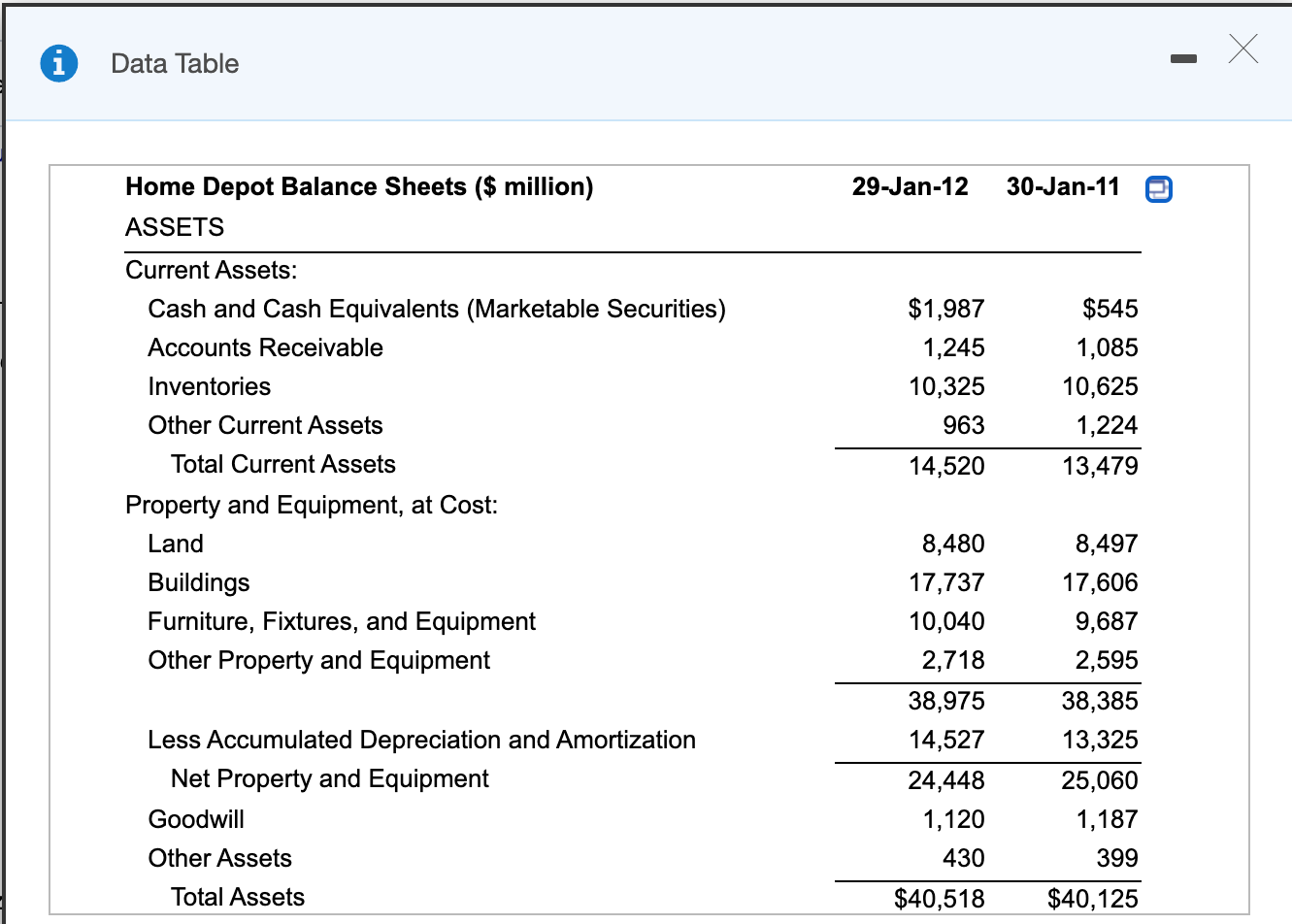The width and height of the screenshot is (1292, 924).
Task: Click Other Assets value '430'
Action: click(x=963, y=858)
